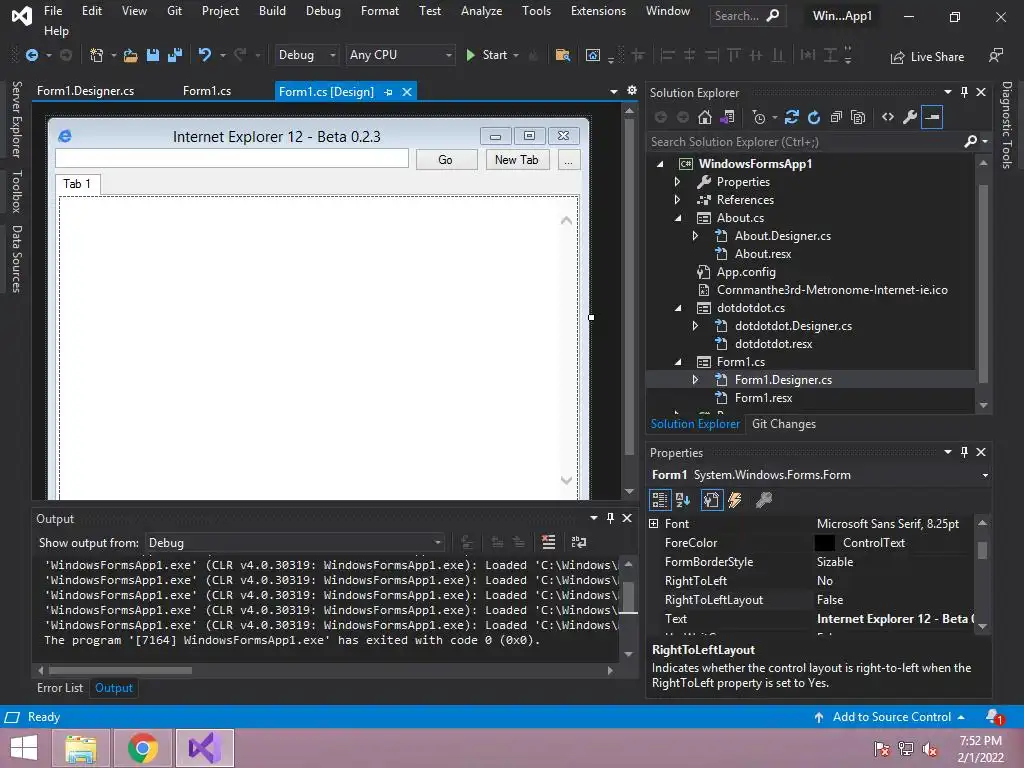
Task: Click the search magnifier in Solution Explorer
Action: tap(971, 141)
